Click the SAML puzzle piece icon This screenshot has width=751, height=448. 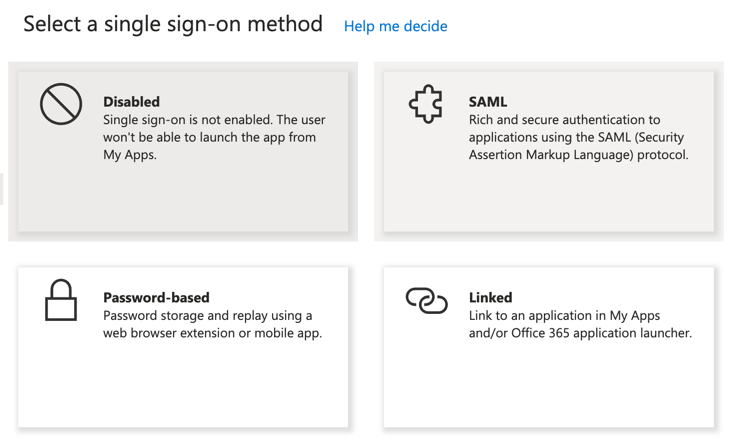click(x=426, y=104)
